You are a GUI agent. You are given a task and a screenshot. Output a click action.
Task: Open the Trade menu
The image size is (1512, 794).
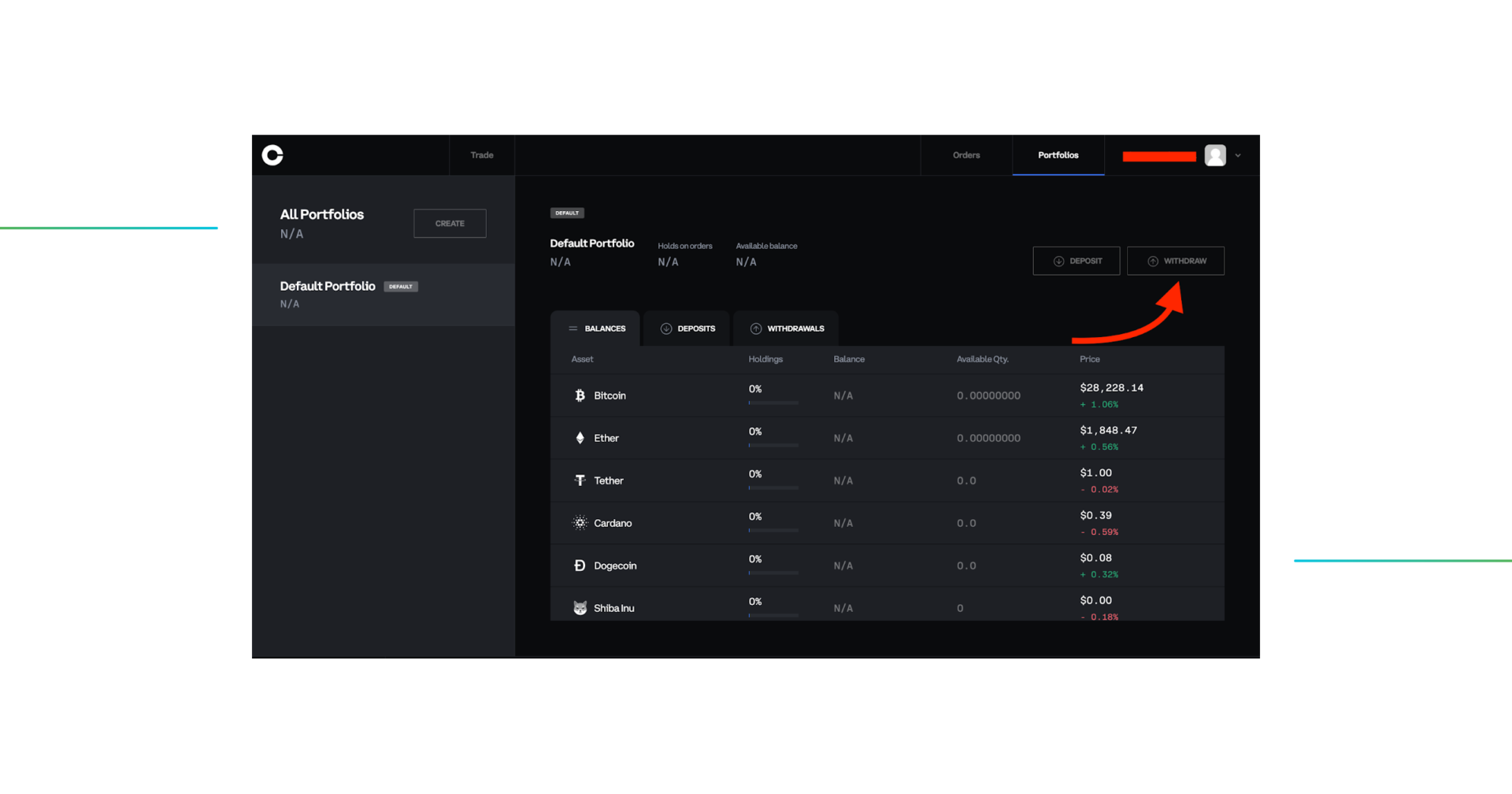coord(481,155)
